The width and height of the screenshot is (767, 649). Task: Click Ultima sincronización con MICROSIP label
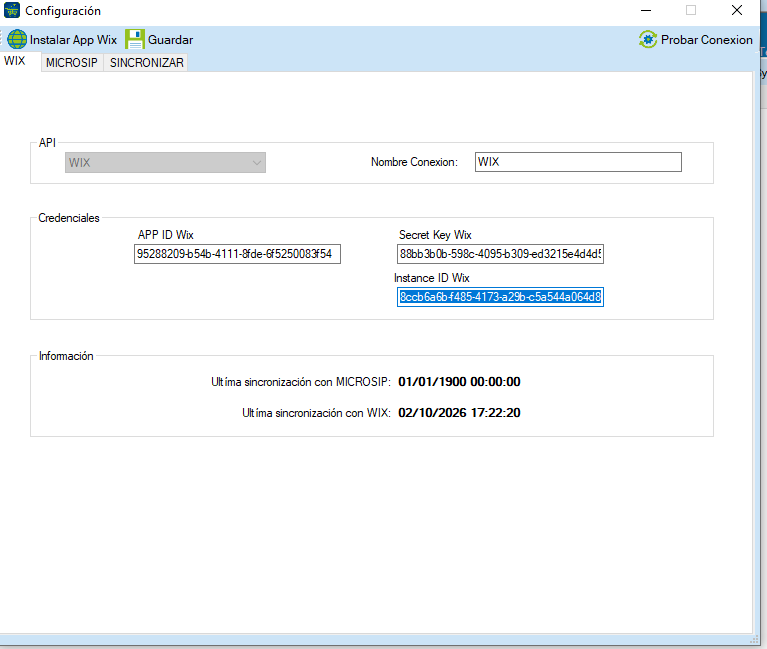pos(301,382)
